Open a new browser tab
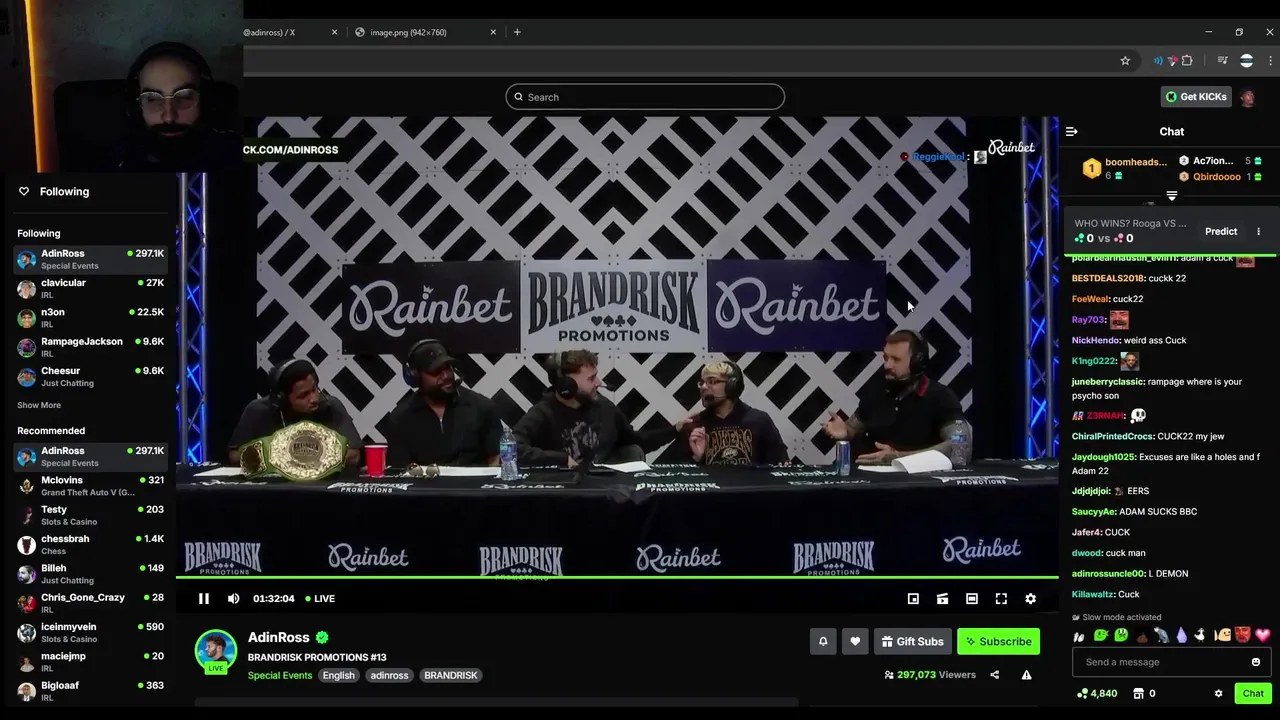Image resolution: width=1280 pixels, height=720 pixels. pos(517,32)
